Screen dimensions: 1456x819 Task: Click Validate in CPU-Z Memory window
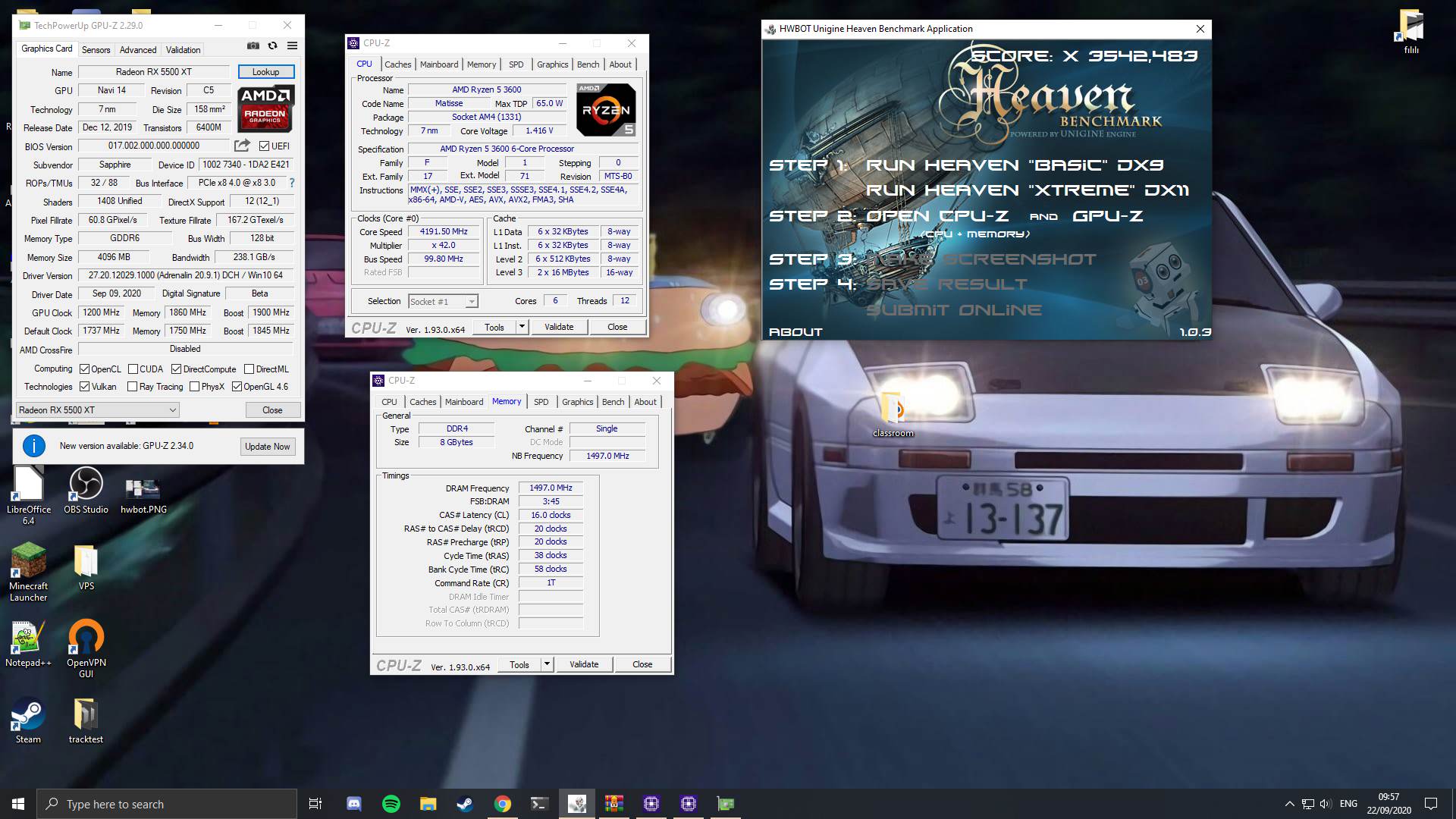(584, 664)
